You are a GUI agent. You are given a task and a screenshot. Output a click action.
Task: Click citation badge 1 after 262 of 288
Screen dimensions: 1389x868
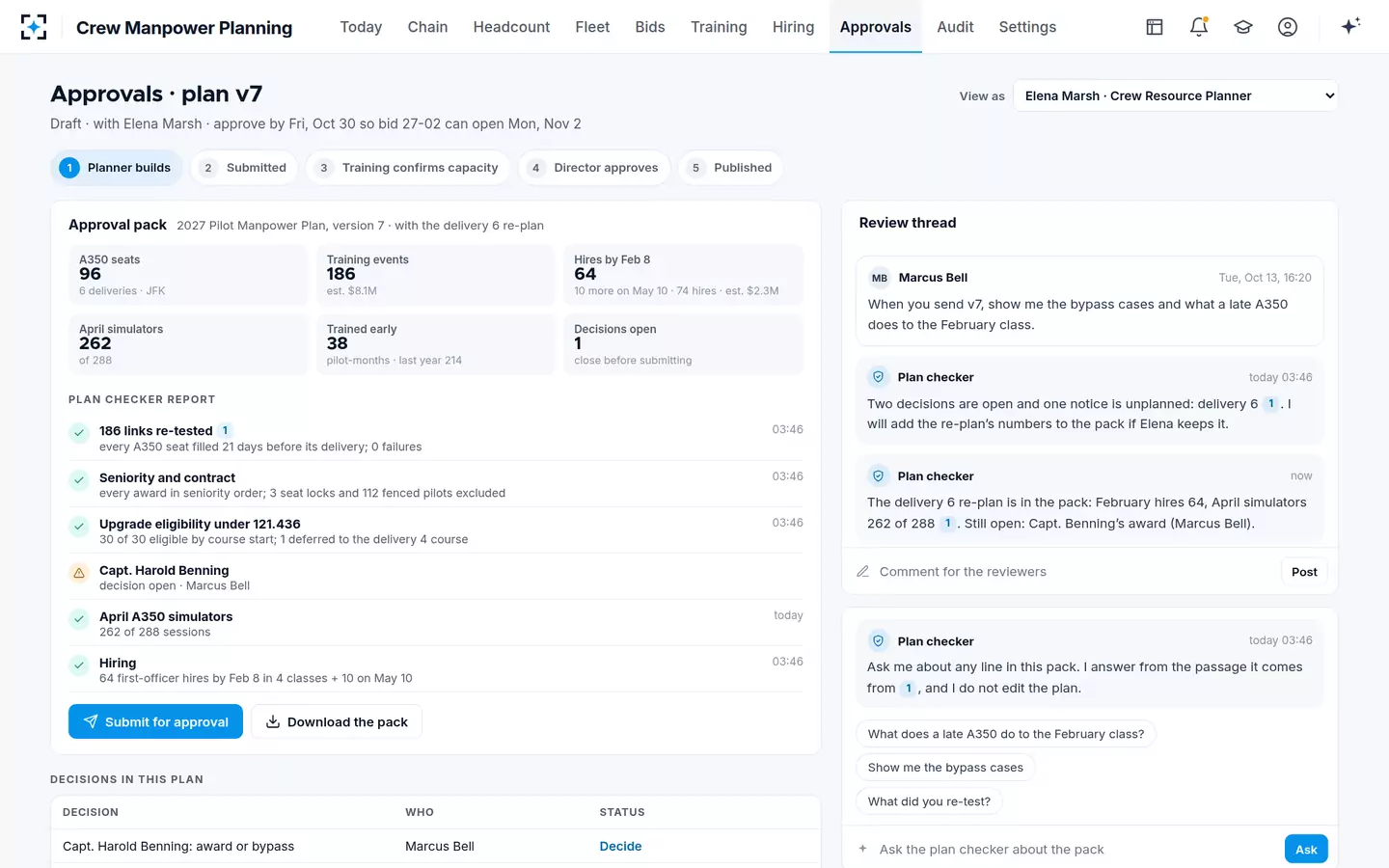tap(948, 524)
